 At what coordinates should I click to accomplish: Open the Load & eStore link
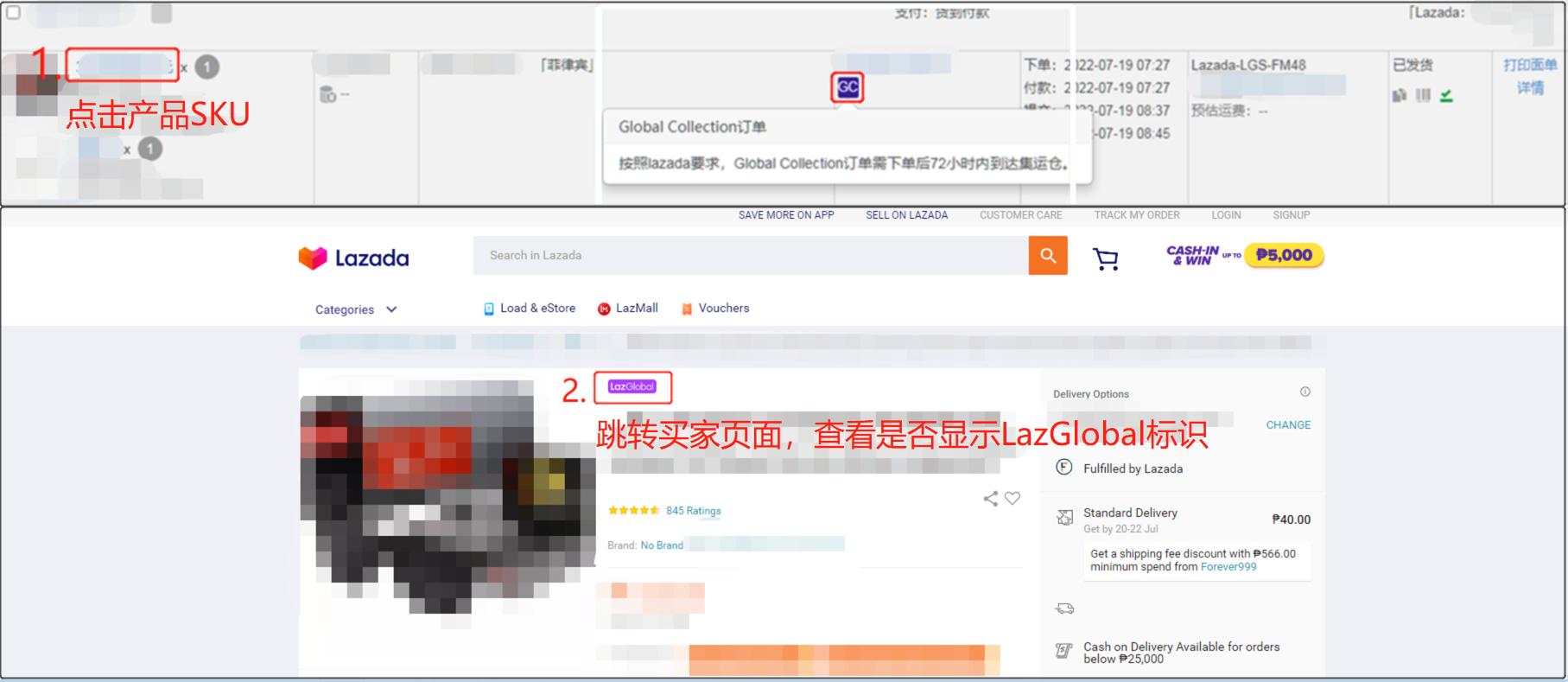pyautogui.click(x=537, y=309)
